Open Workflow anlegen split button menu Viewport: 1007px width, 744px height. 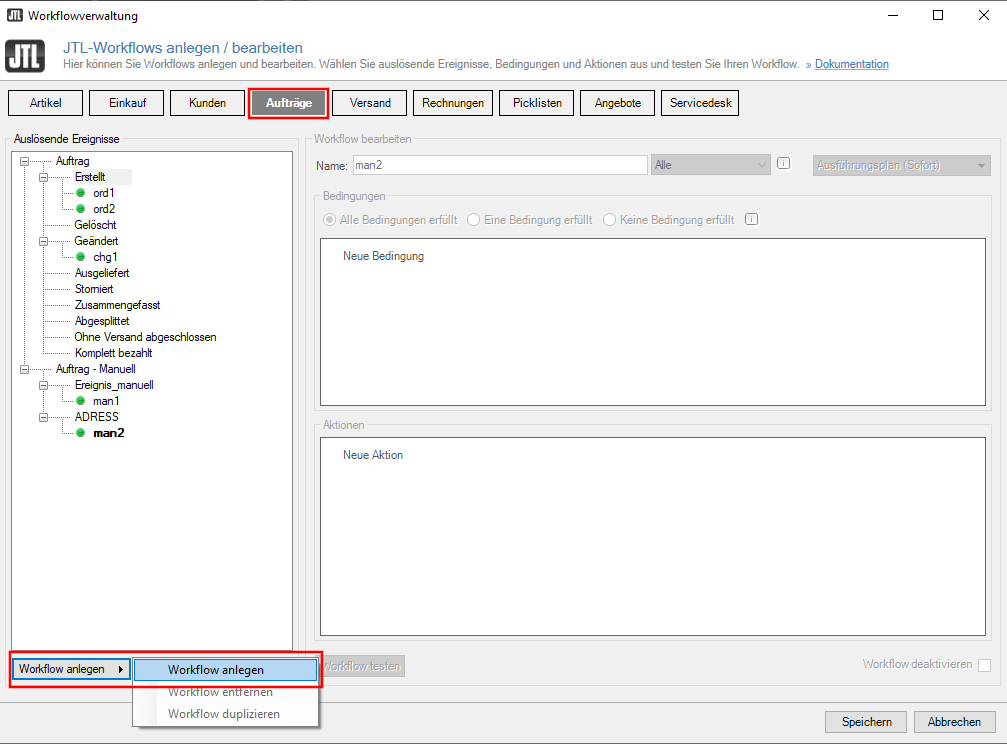point(71,669)
